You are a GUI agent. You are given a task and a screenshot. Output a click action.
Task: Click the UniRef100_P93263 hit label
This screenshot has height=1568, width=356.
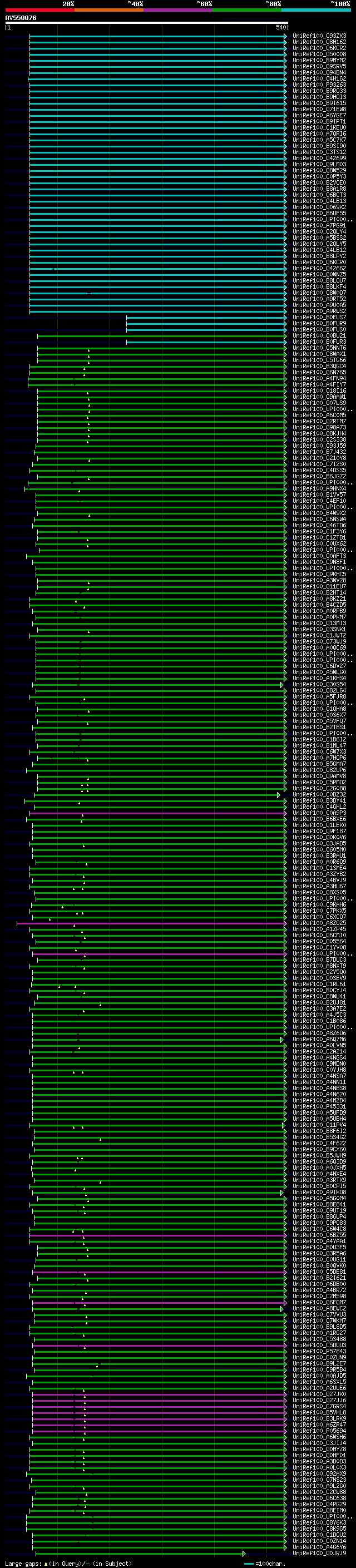click(319, 85)
